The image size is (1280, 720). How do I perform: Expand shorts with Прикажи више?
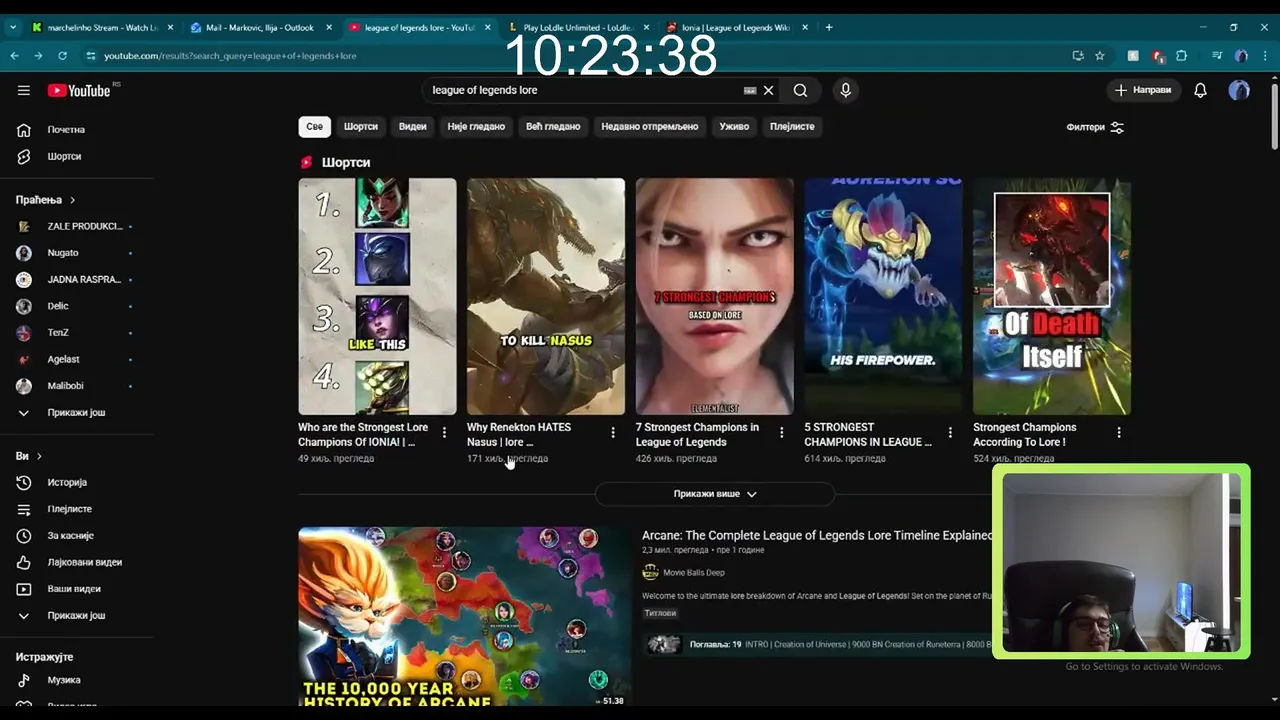click(715, 494)
